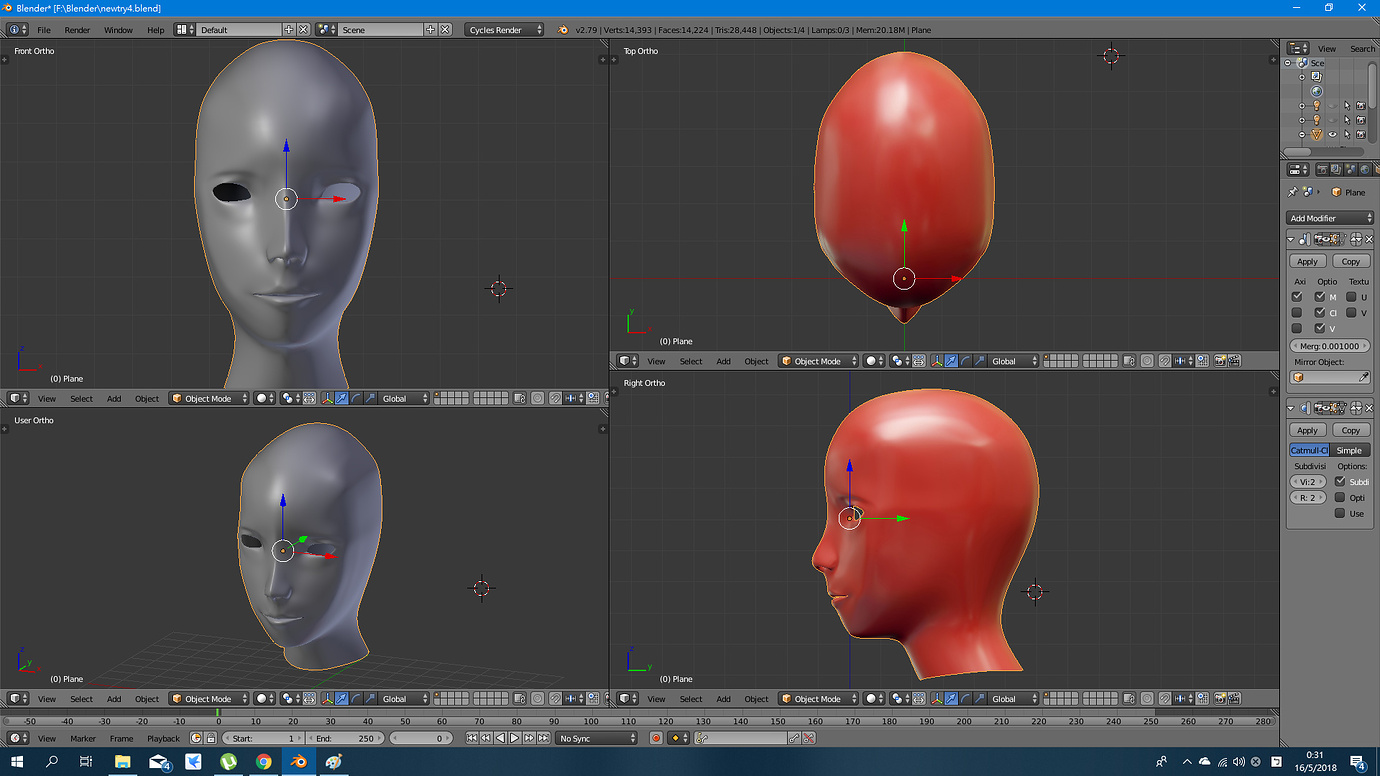Click Apply on the Mirror modifier
The width and height of the screenshot is (1380, 776).
(1307, 261)
